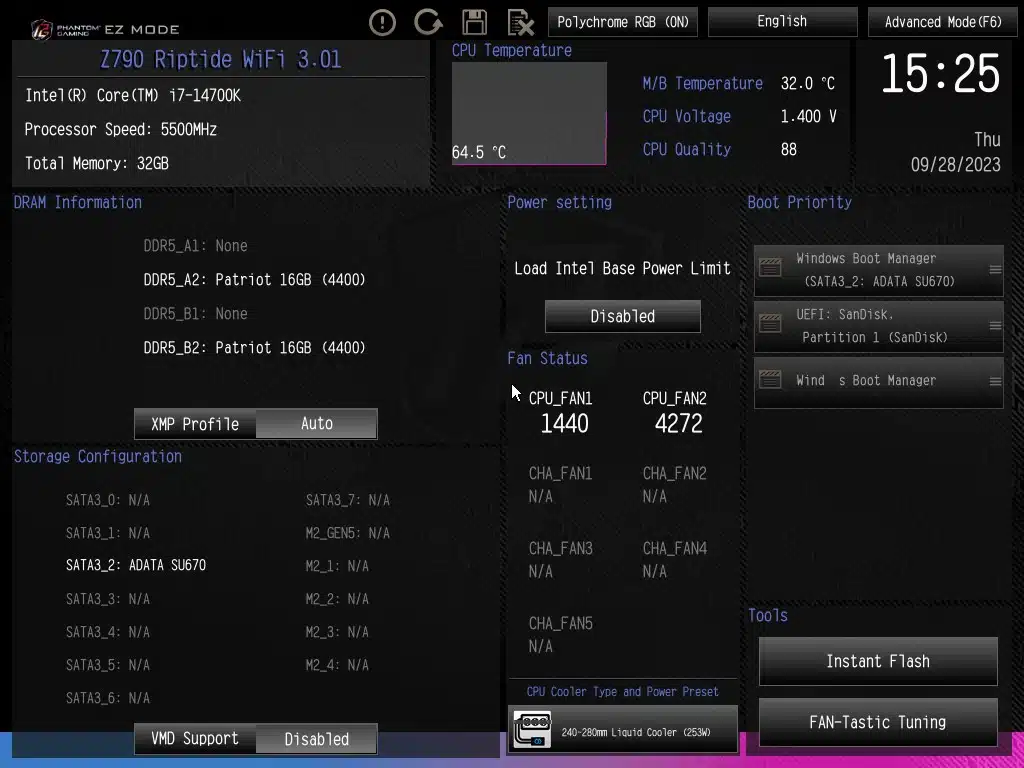Click the CPU Temperature graph
Viewport: 1024px width, 768px height.
coord(529,112)
